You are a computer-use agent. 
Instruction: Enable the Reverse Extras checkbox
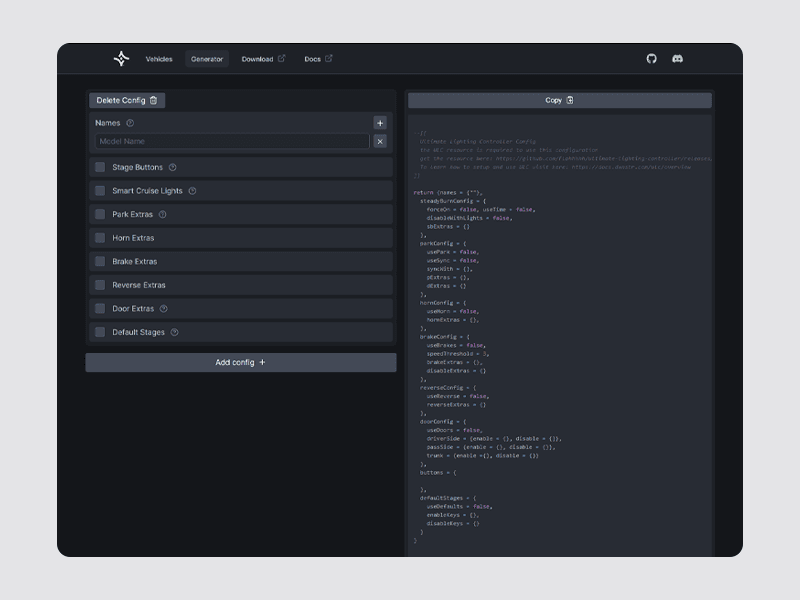[x=100, y=285]
